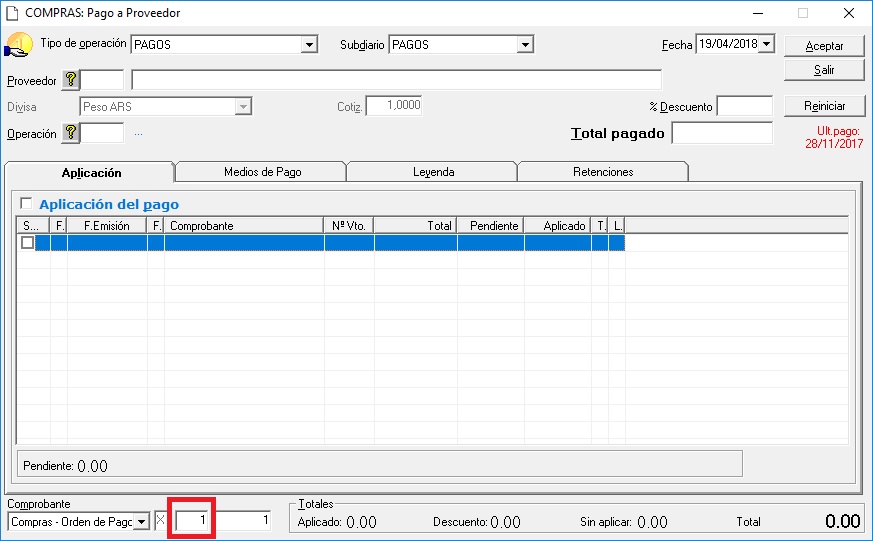Screen dimensions: 873x541
Task: Focus the % Descuento input field
Action: (x=744, y=106)
